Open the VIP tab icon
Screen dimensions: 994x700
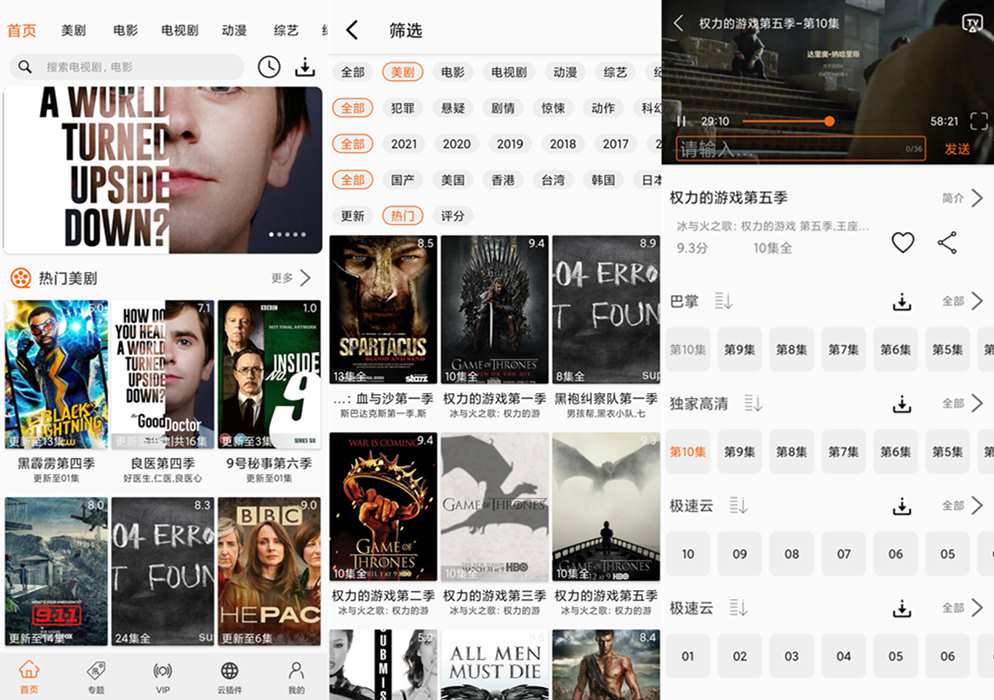pos(162,675)
